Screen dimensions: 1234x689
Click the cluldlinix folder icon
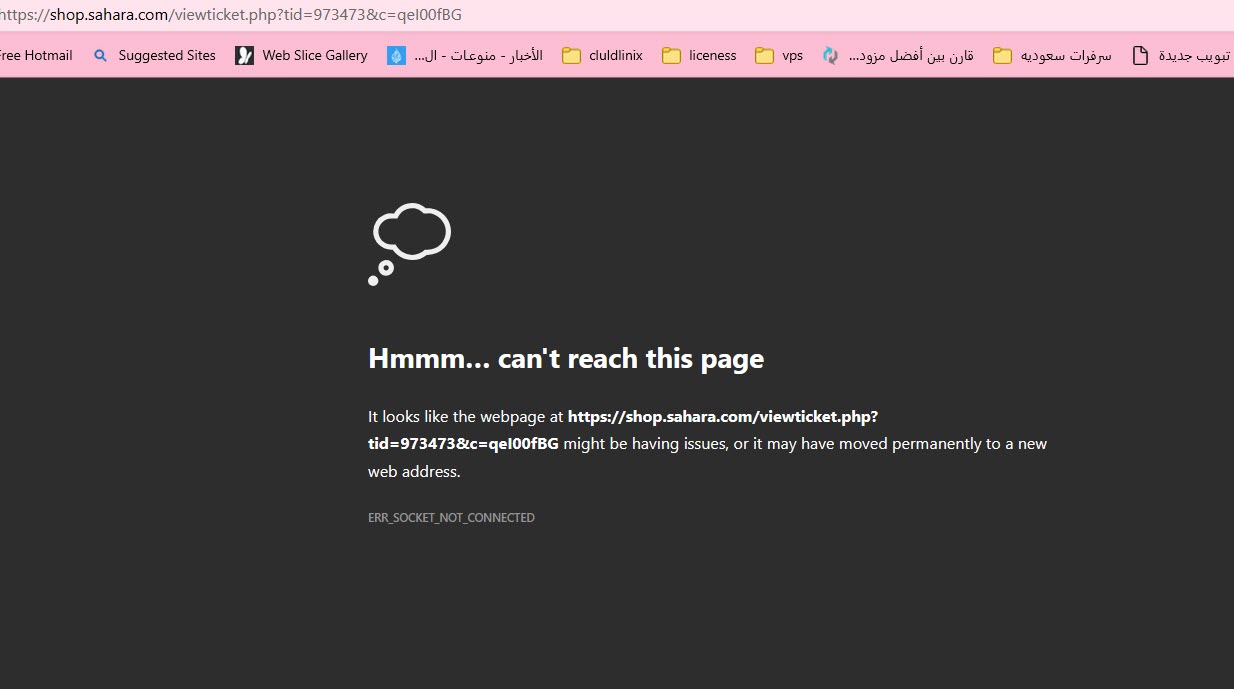572,56
